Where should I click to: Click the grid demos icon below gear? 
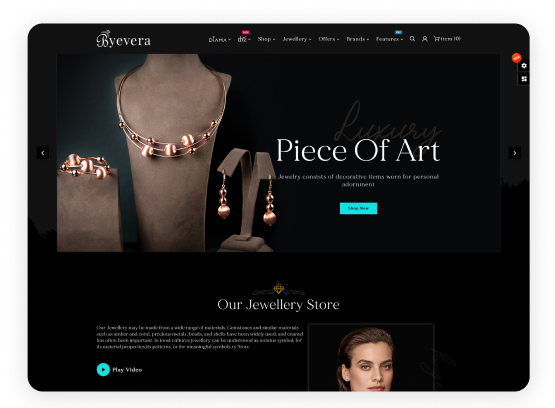[524, 79]
